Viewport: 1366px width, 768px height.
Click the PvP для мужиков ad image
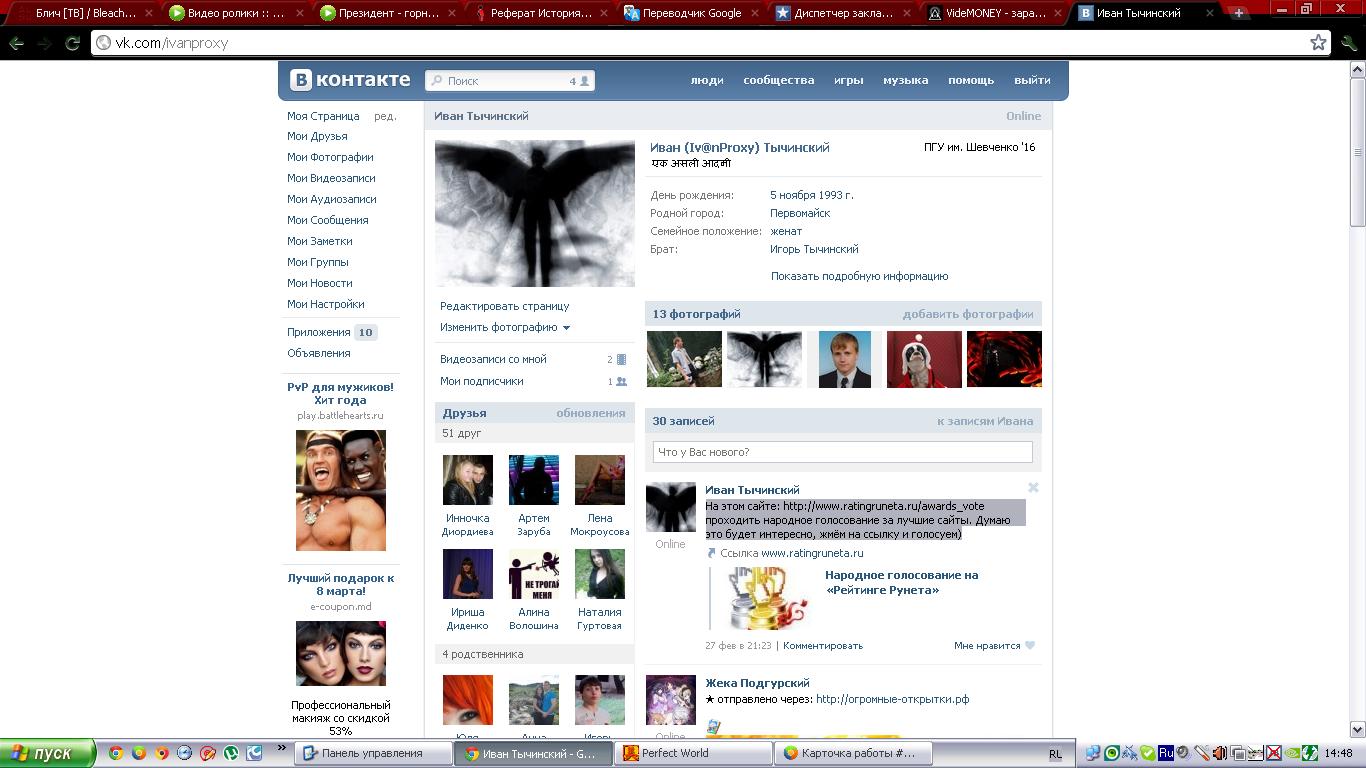click(x=341, y=490)
